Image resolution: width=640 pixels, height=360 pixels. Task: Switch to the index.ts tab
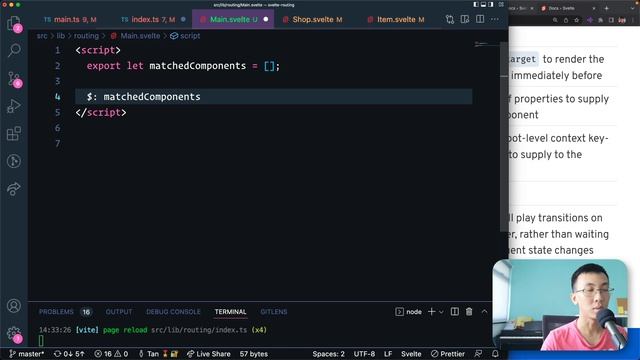(153, 20)
